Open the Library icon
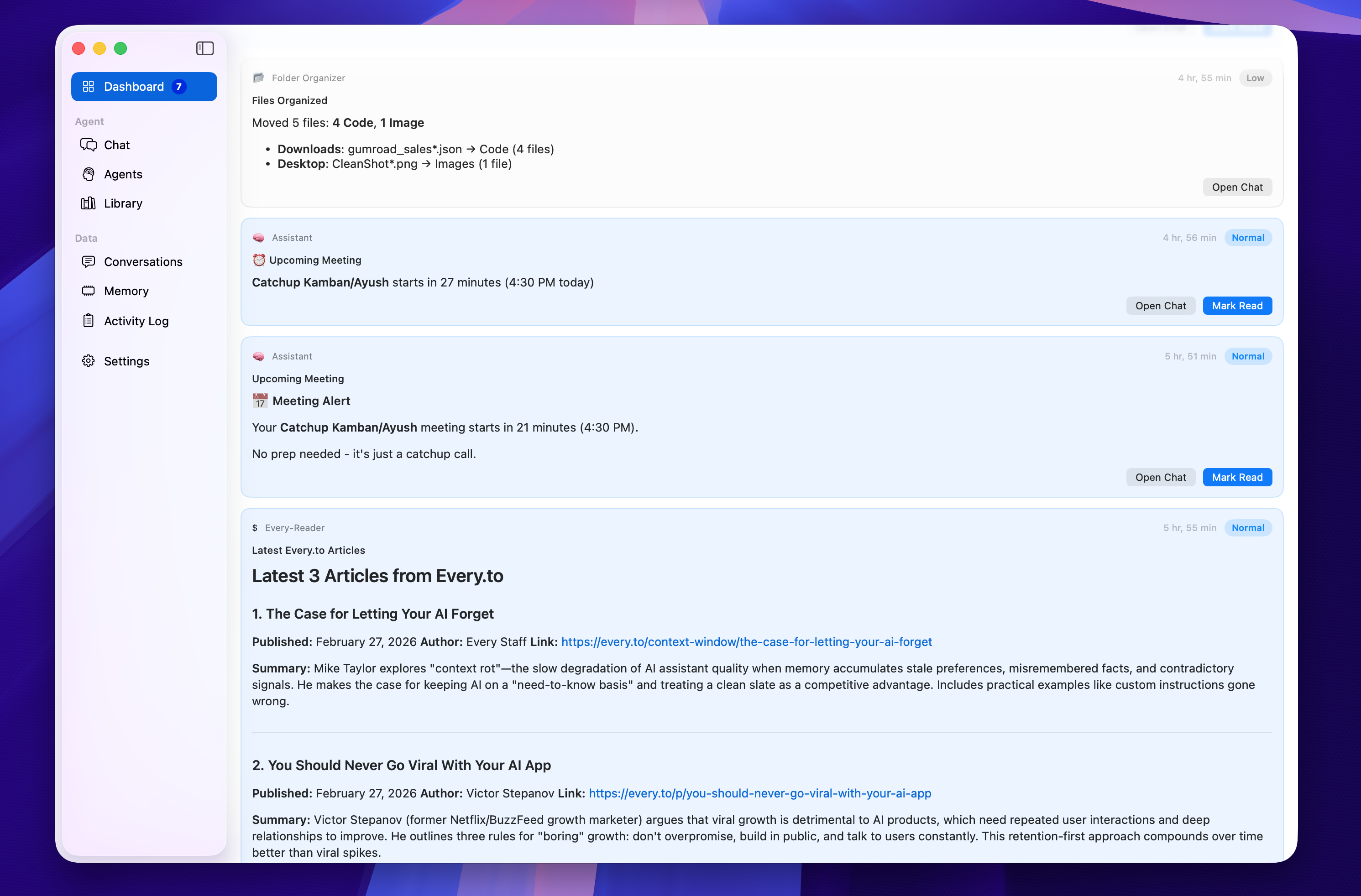Viewport: 1361px width, 896px height. (89, 203)
